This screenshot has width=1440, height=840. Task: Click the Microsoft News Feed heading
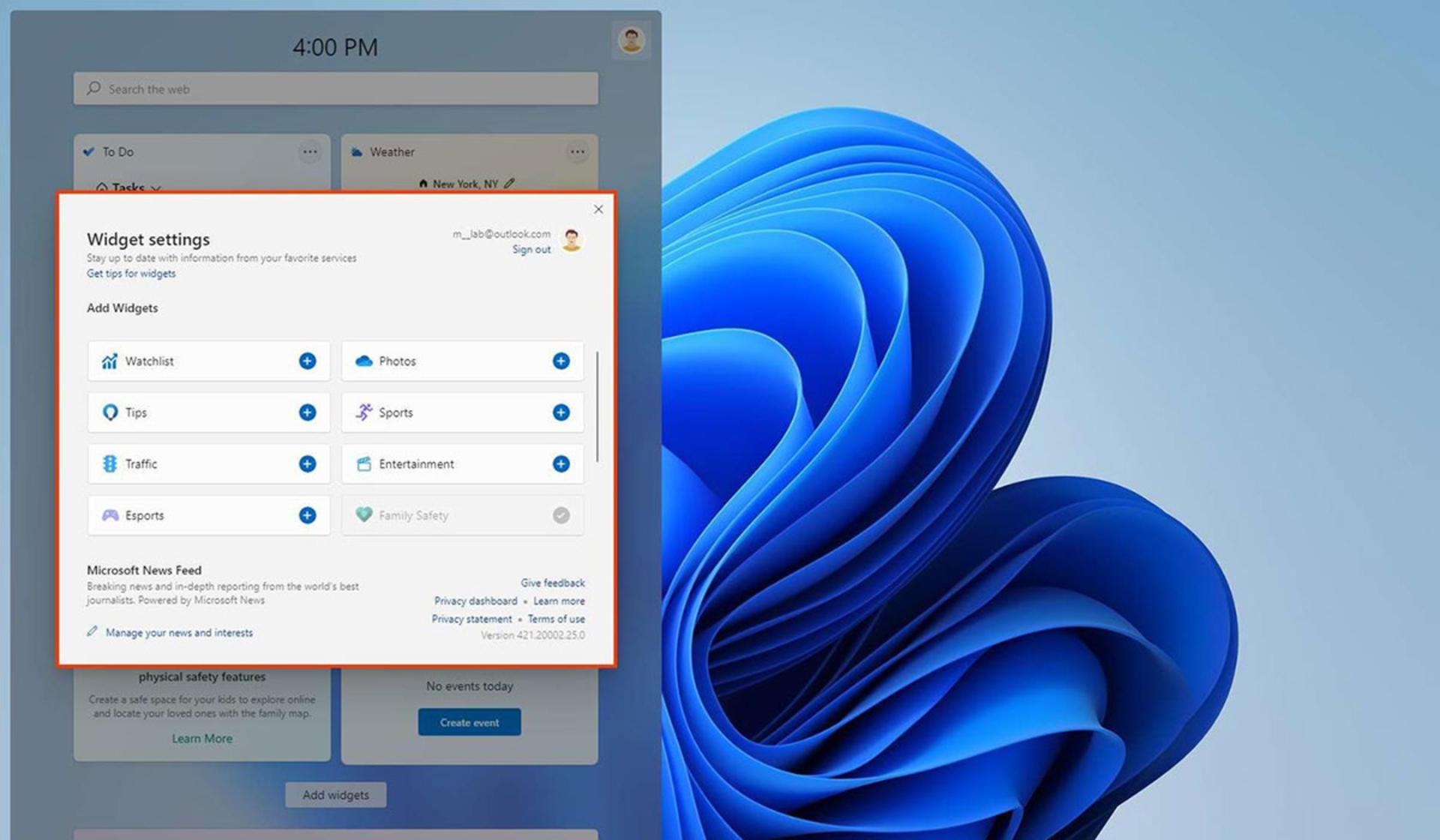pos(144,570)
